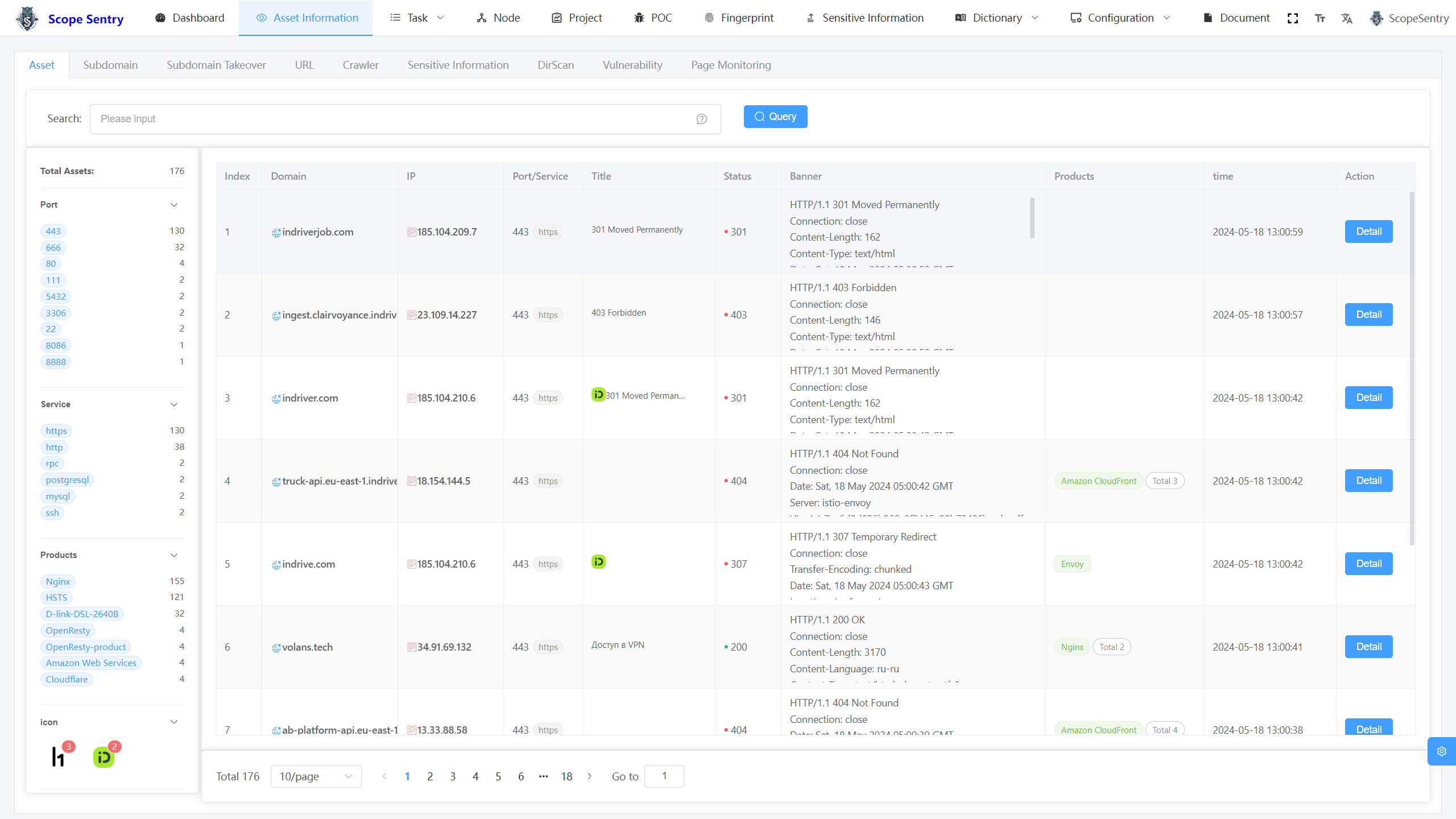This screenshot has width=1456, height=819.
Task: Switch to the Subdomain Takeover tab
Action: point(216,65)
